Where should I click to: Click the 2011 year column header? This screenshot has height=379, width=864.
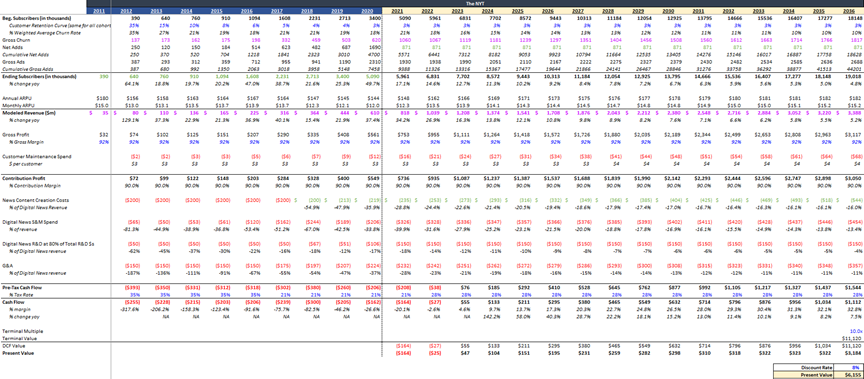click(x=99, y=10)
